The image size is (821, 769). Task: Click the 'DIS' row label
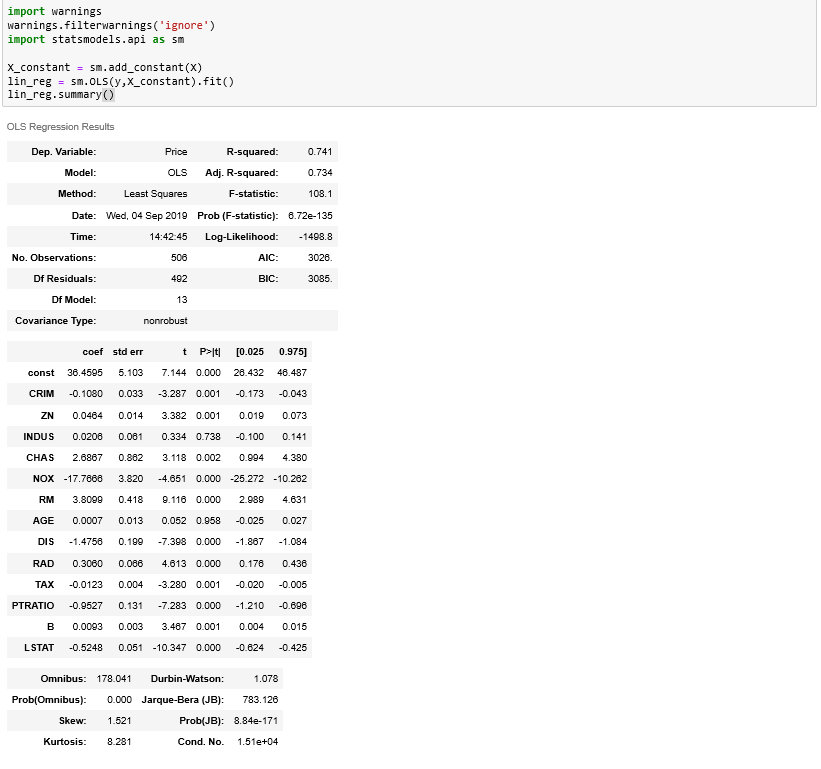46,541
